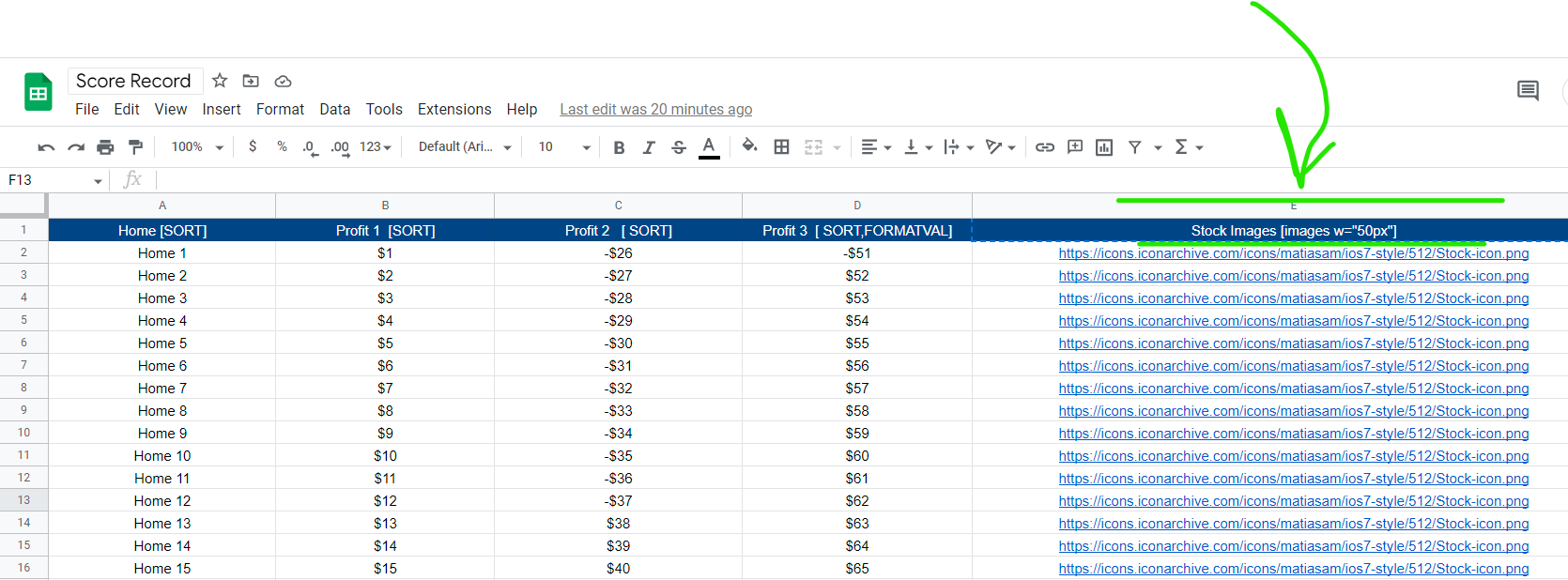Open the text color picker
Viewport: 1568px width, 580px height.
(709, 146)
